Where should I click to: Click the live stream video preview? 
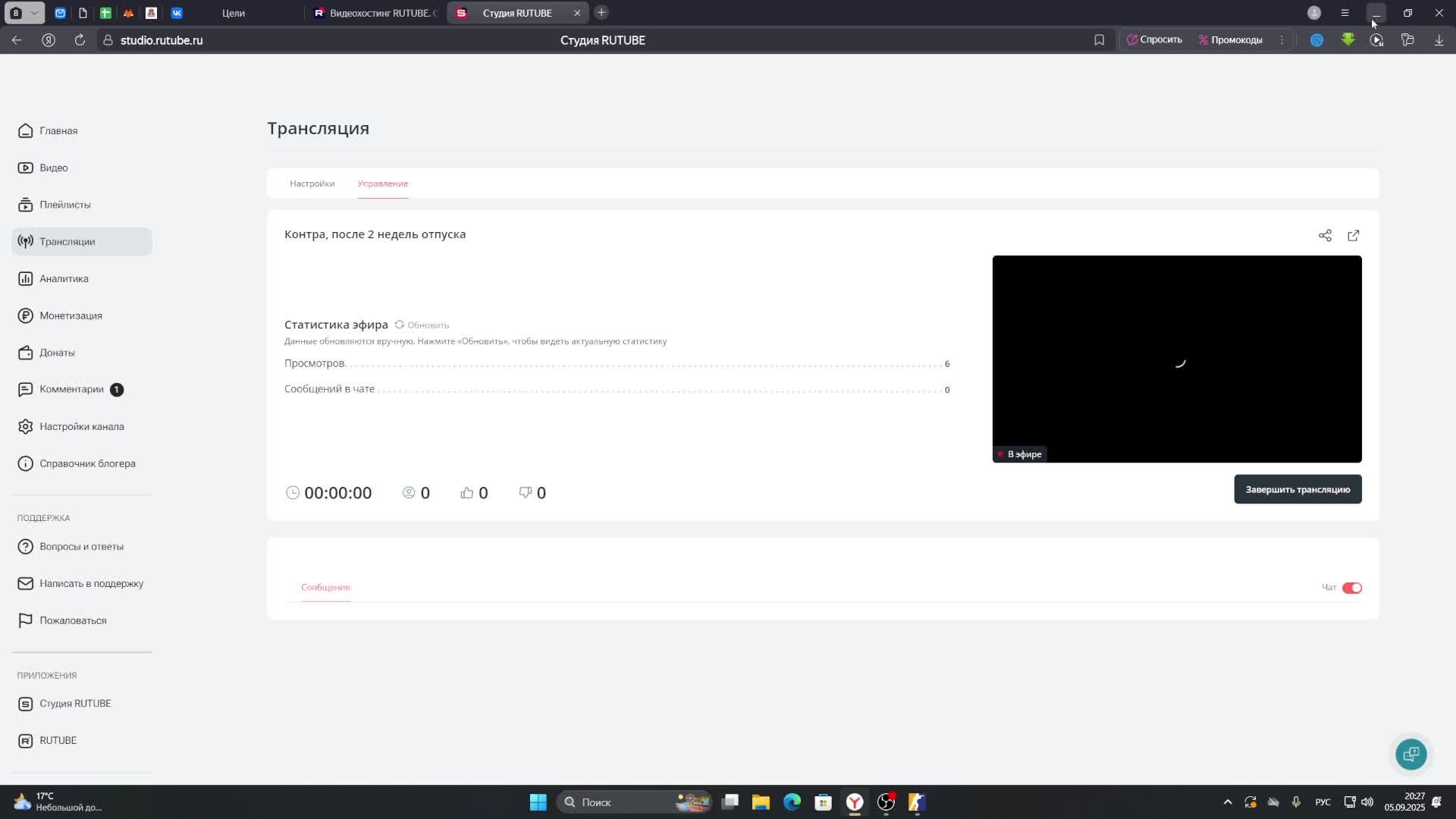click(1176, 359)
